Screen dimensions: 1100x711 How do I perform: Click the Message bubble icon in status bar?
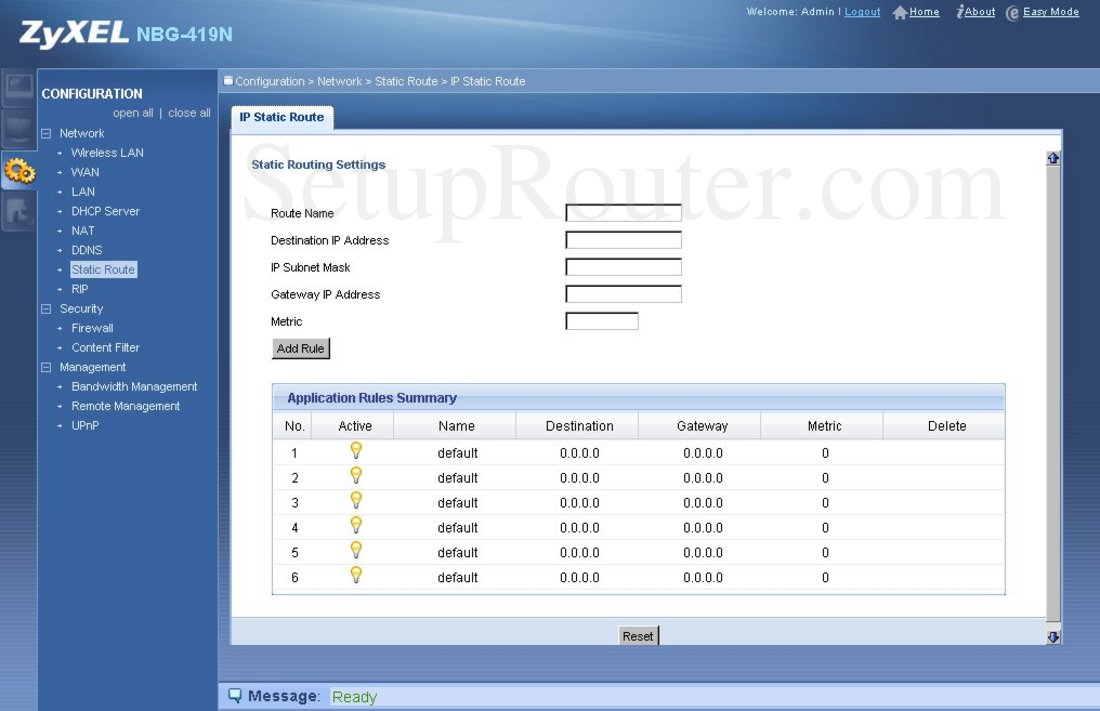pos(235,694)
